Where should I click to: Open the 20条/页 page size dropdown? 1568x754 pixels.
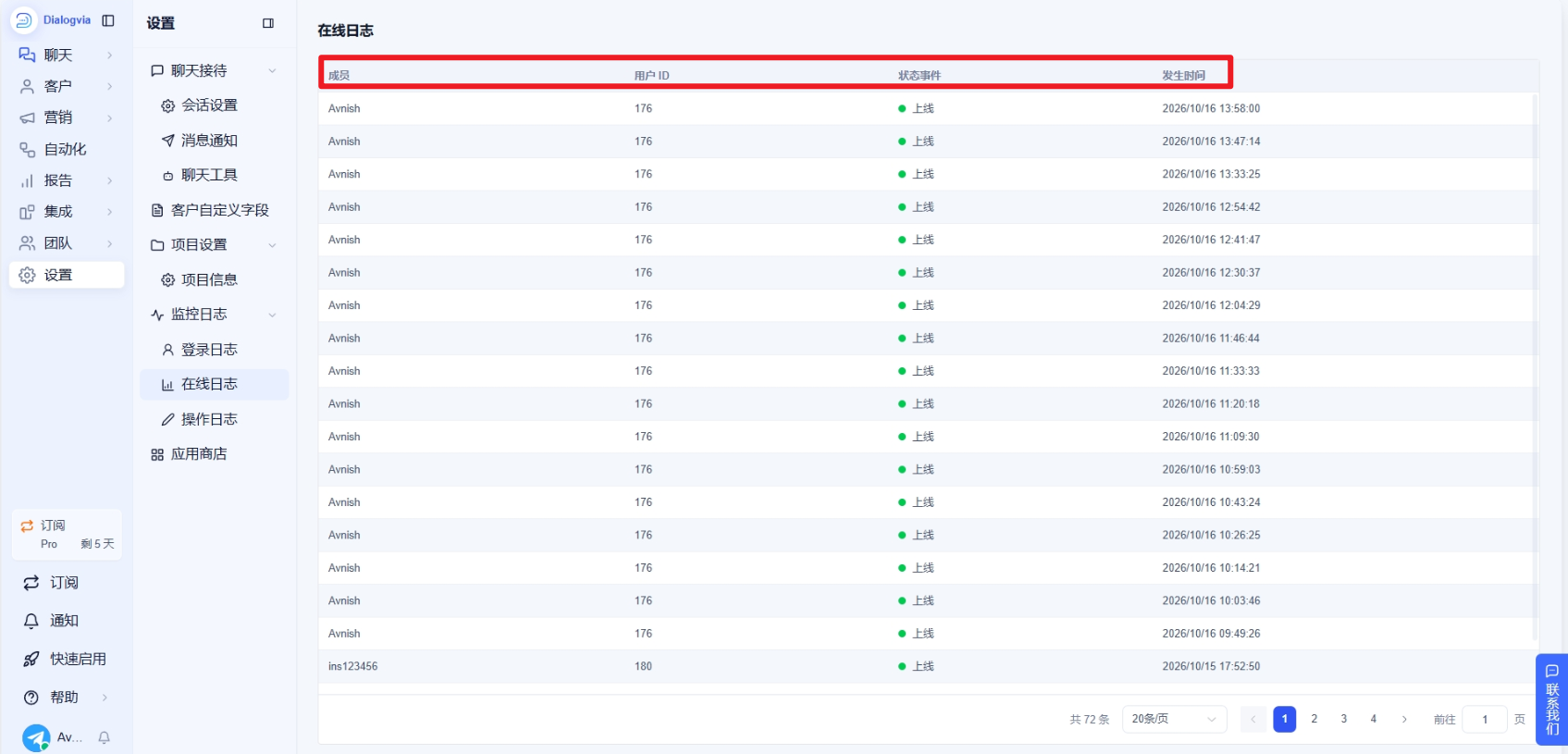point(1174,719)
